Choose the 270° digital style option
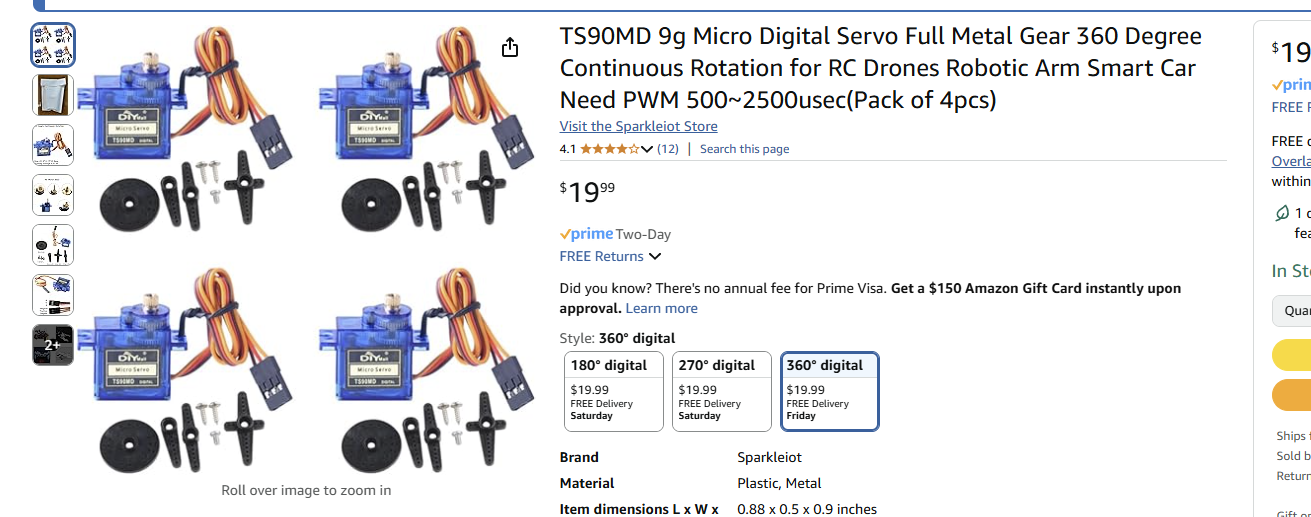Screen dimensions: 1311x517 722,392
